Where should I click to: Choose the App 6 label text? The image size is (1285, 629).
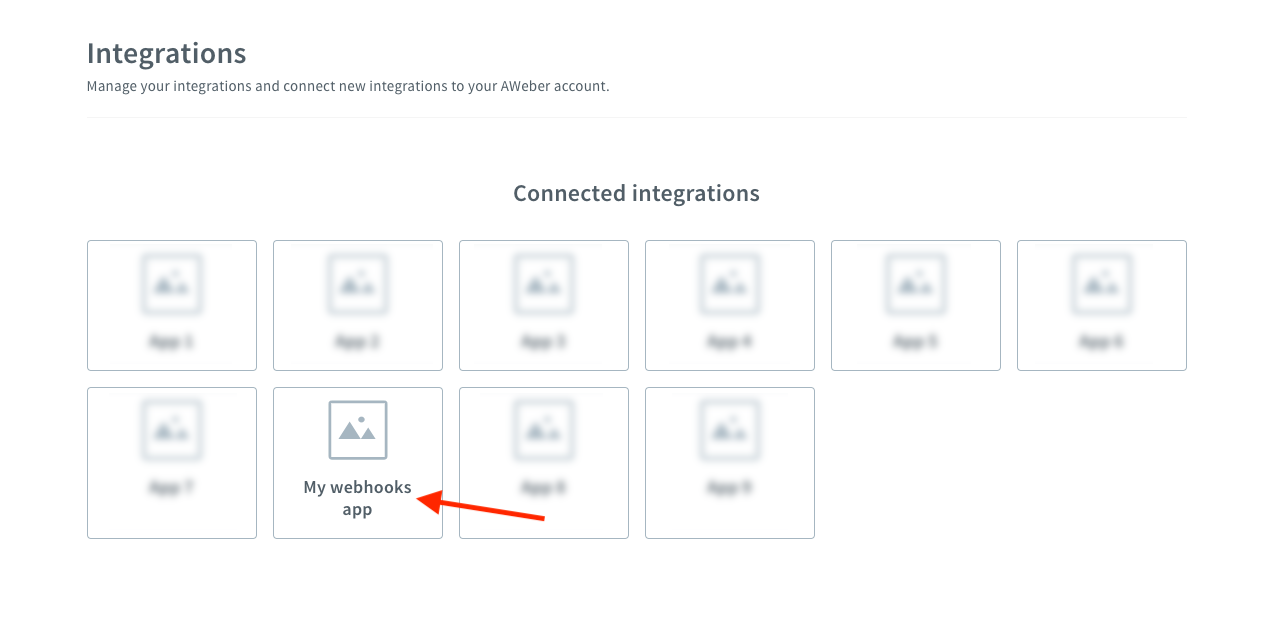1102,342
